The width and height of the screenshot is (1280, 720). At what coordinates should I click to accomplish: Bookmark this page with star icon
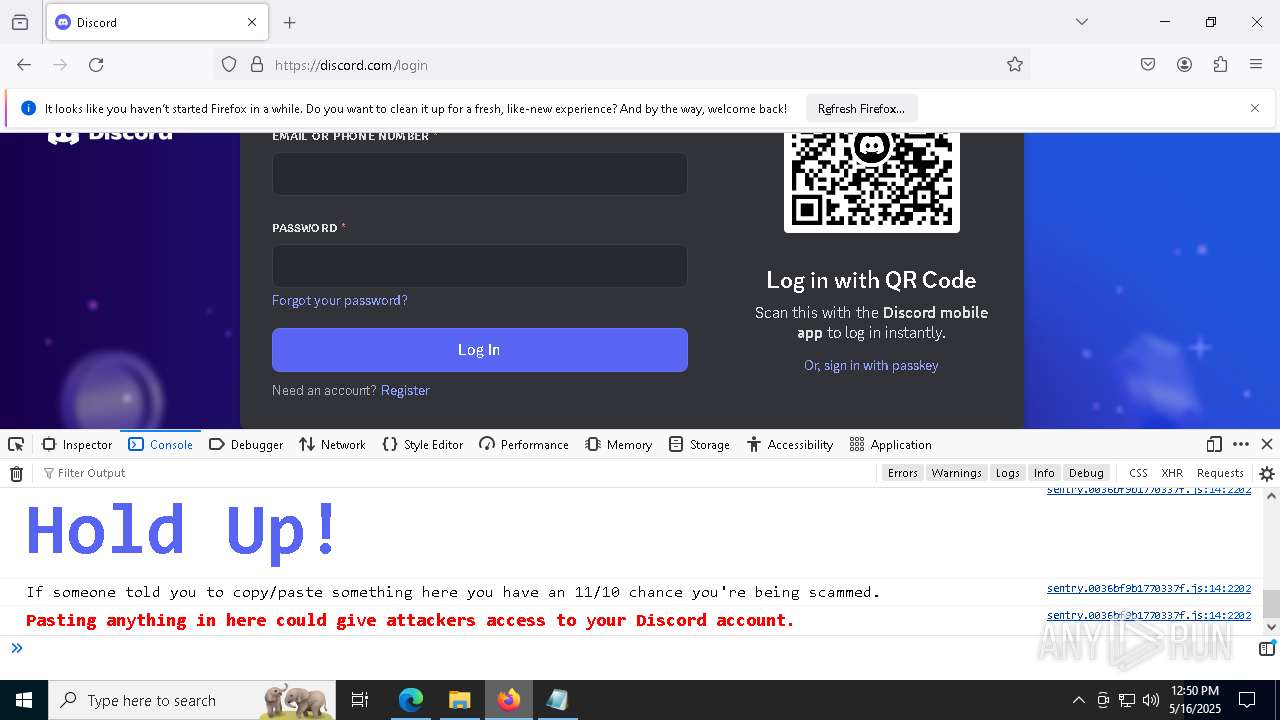[1015, 65]
